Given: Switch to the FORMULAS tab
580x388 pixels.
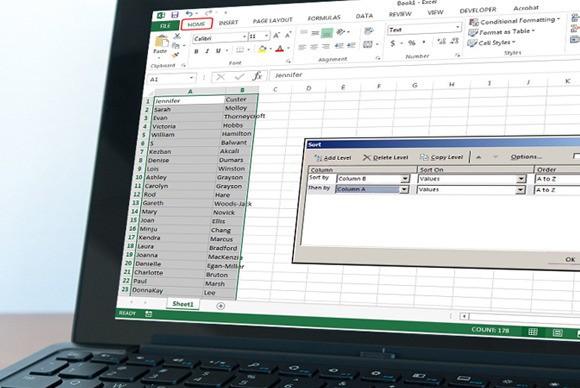Looking at the screenshot, I should (x=324, y=18).
